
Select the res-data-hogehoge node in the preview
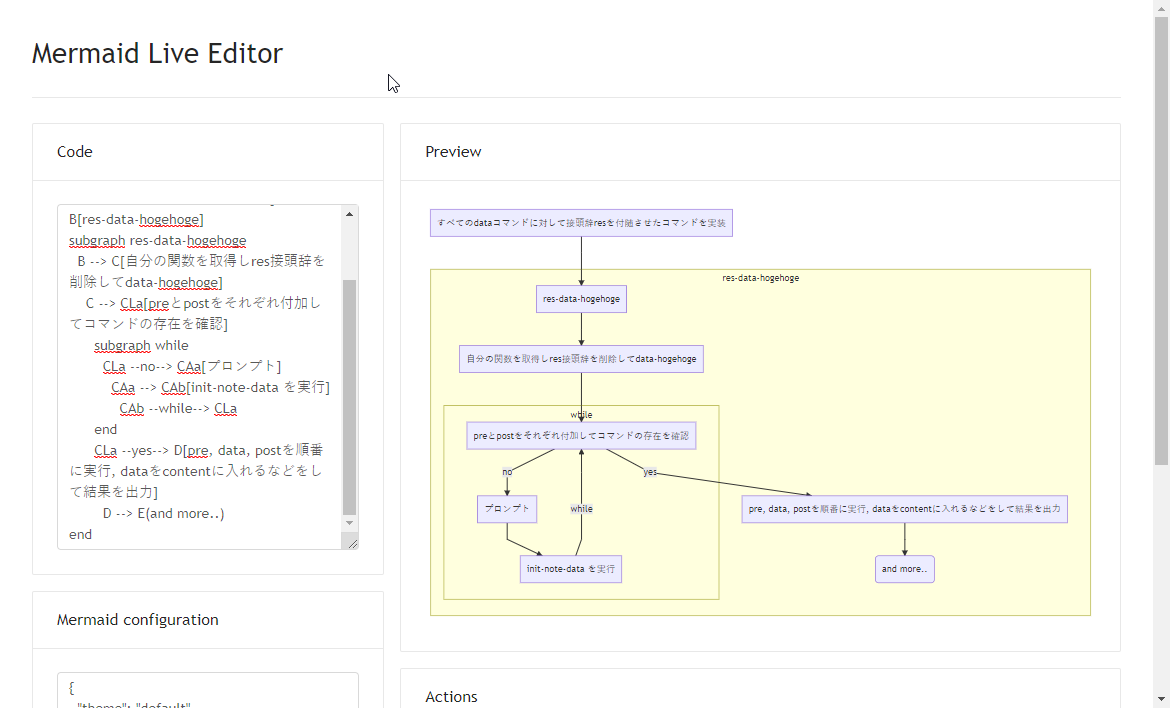point(581,299)
